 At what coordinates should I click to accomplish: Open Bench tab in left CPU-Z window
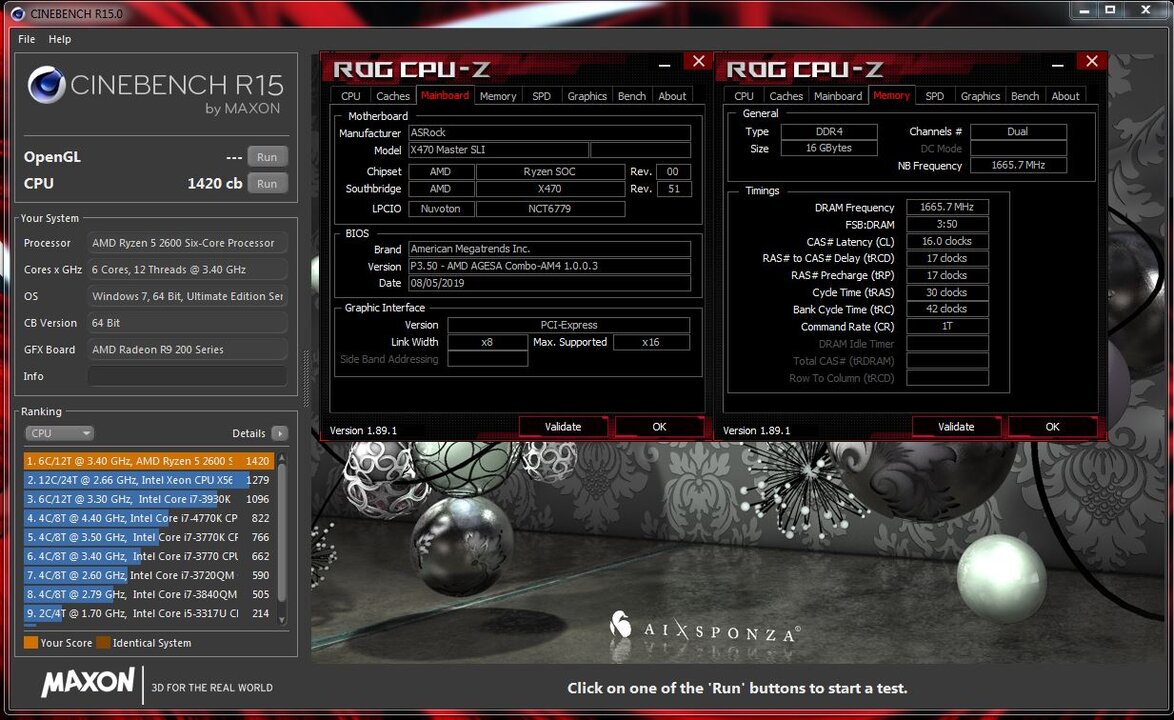pyautogui.click(x=632, y=96)
